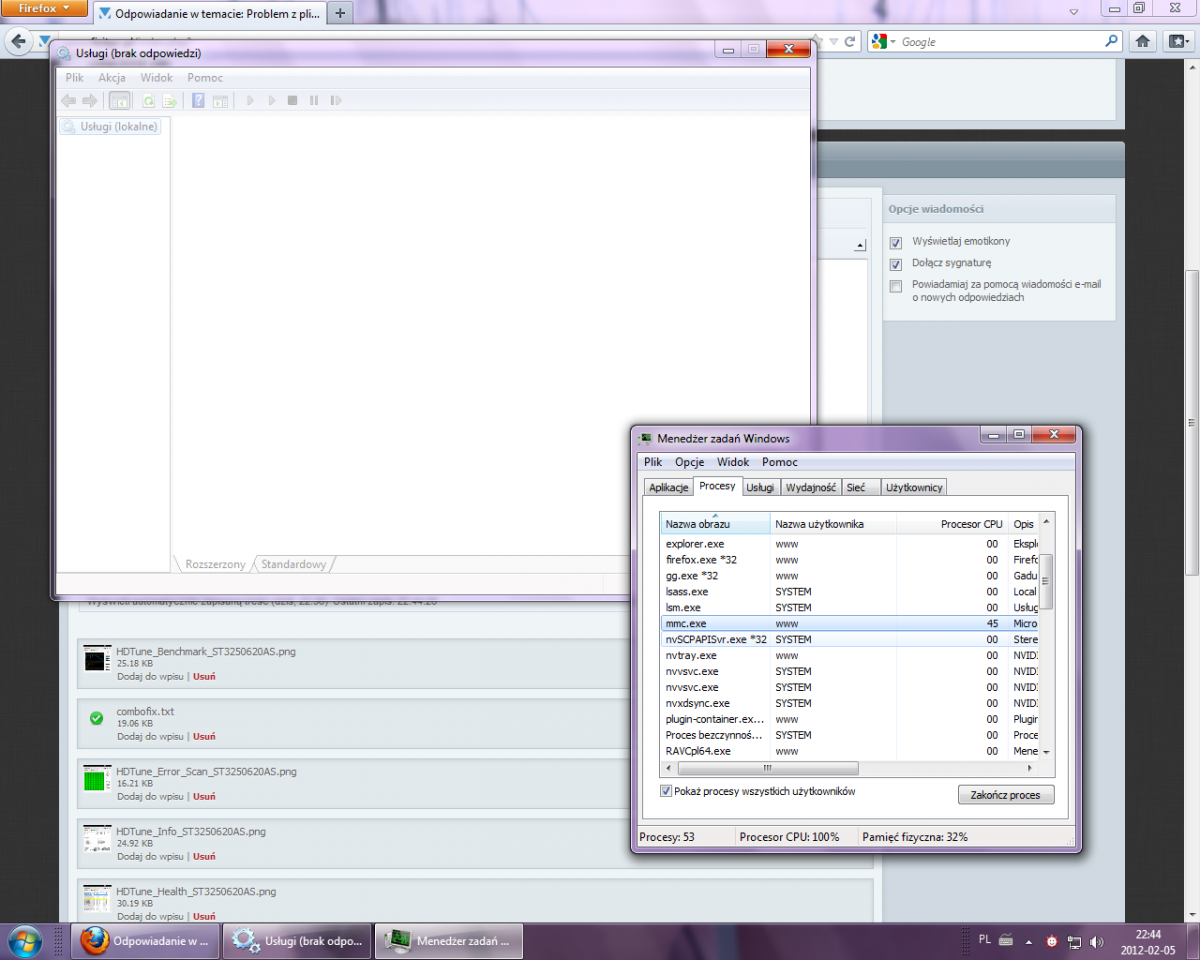Open Windows Start orb
This screenshot has width=1200, height=960.
pos(24,941)
